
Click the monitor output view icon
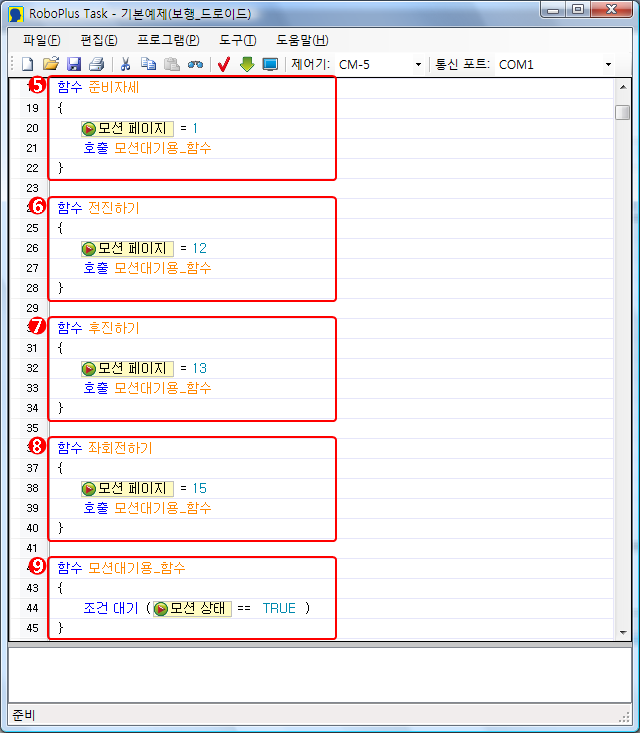pos(270,64)
